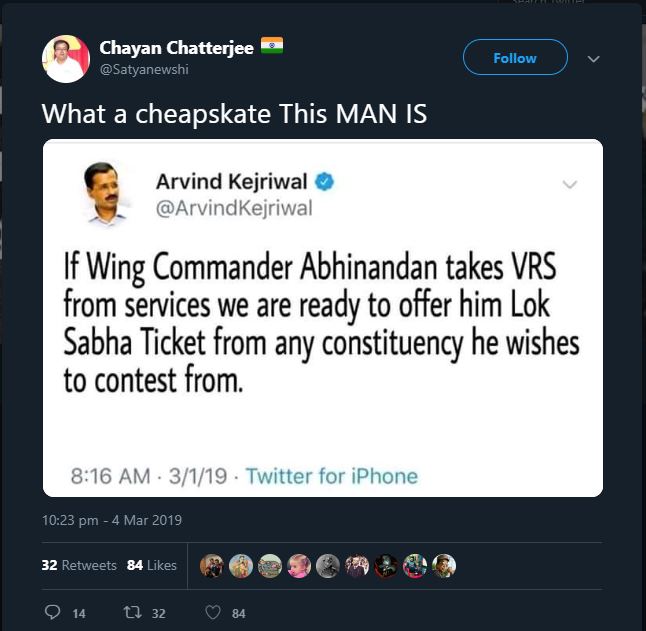Click first liker avatar in the row
The image size is (646, 631).
tap(212, 566)
